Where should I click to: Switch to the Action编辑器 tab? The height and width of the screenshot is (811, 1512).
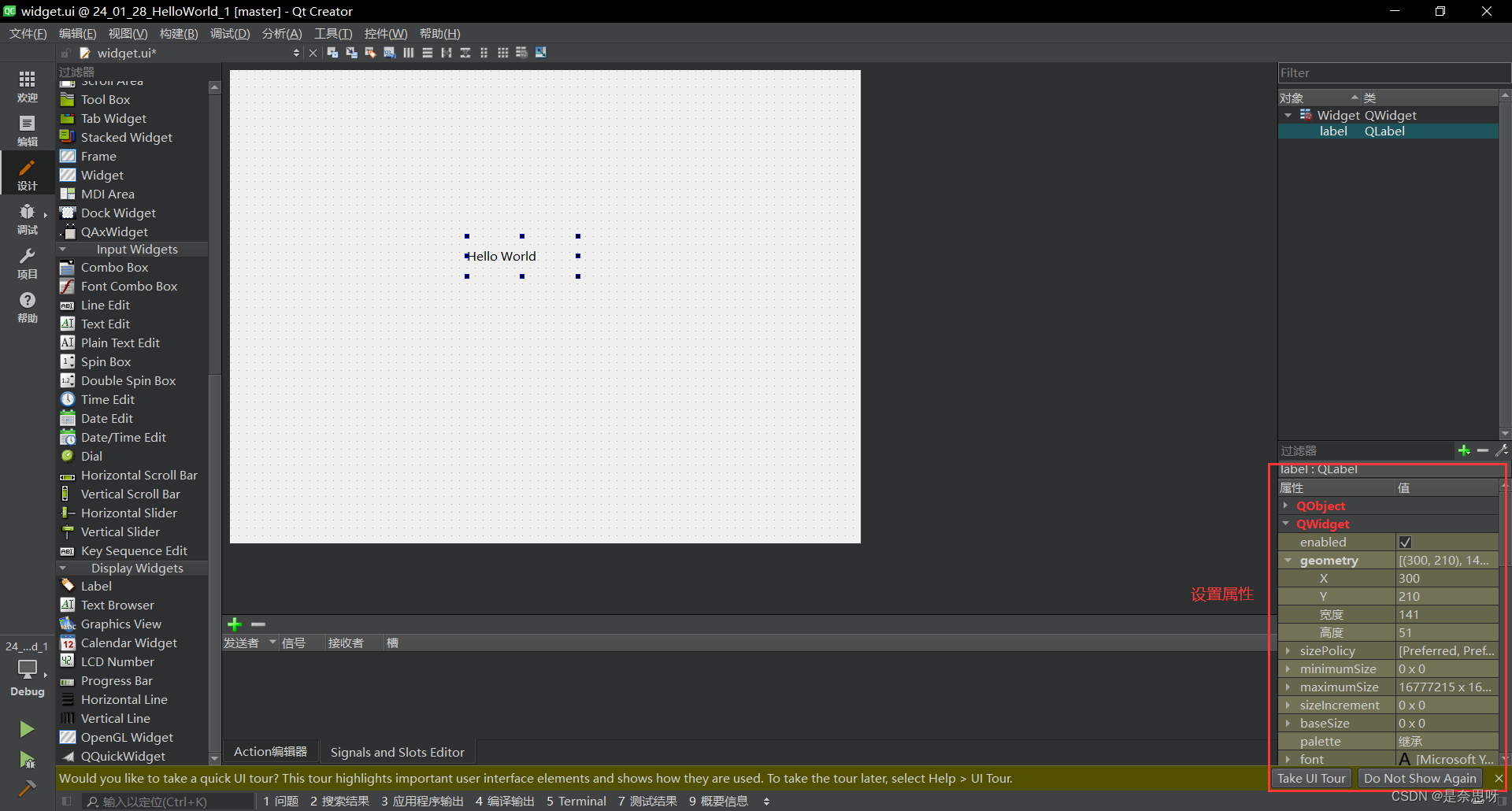[x=270, y=752]
